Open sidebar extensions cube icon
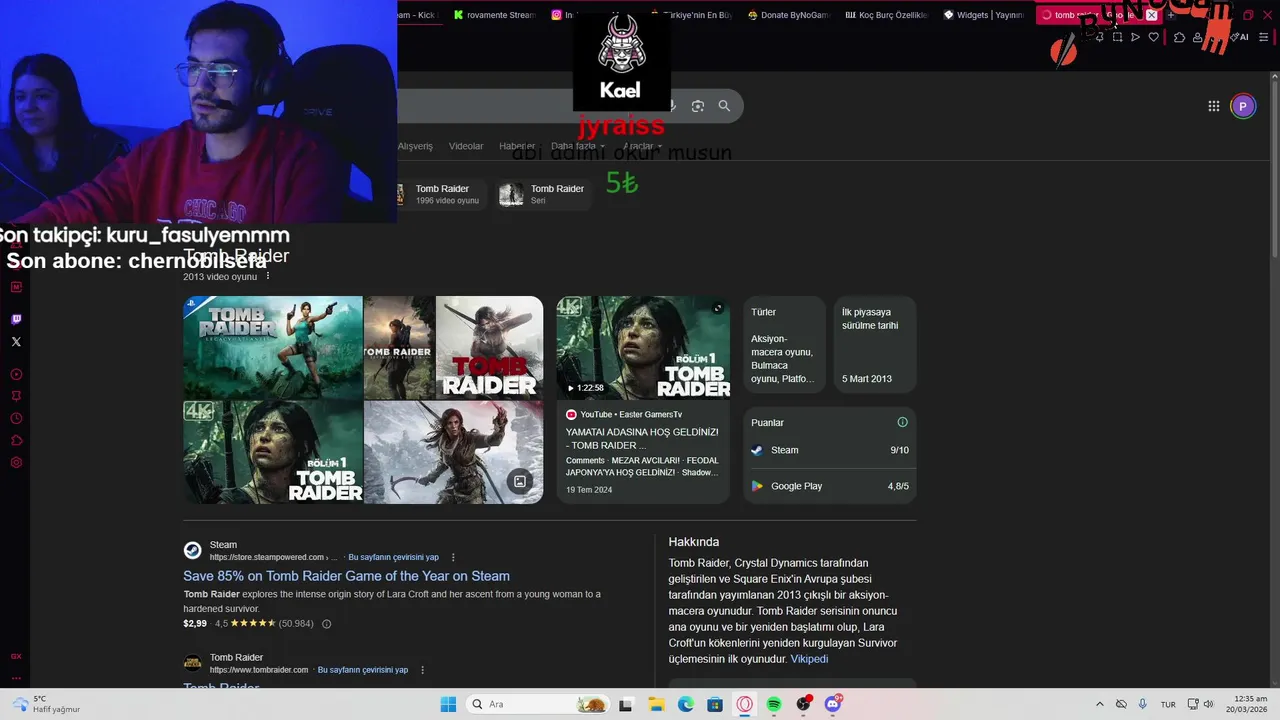This screenshot has height=720, width=1280. 16,440
